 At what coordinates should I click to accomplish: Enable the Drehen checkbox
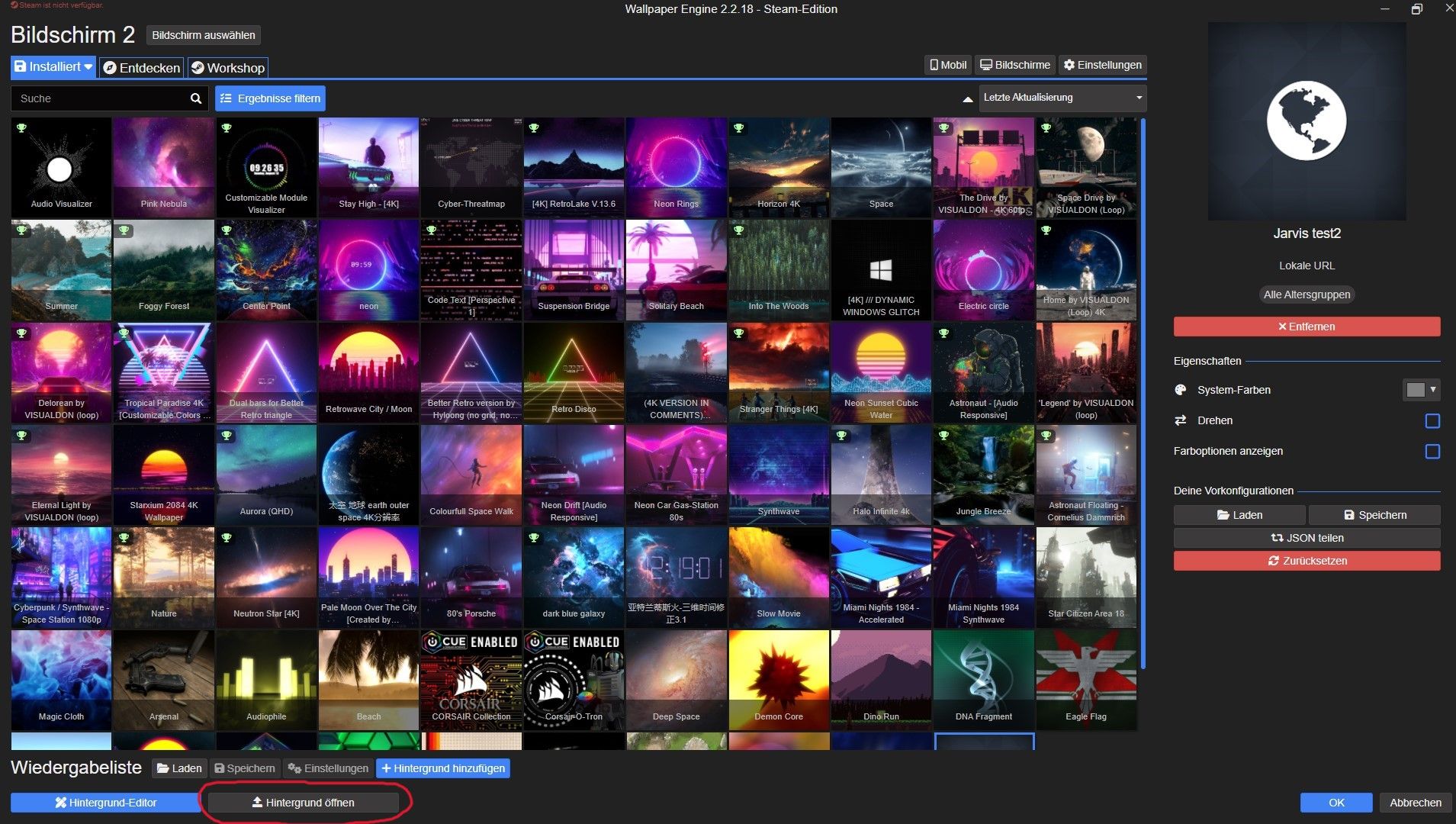click(x=1432, y=421)
